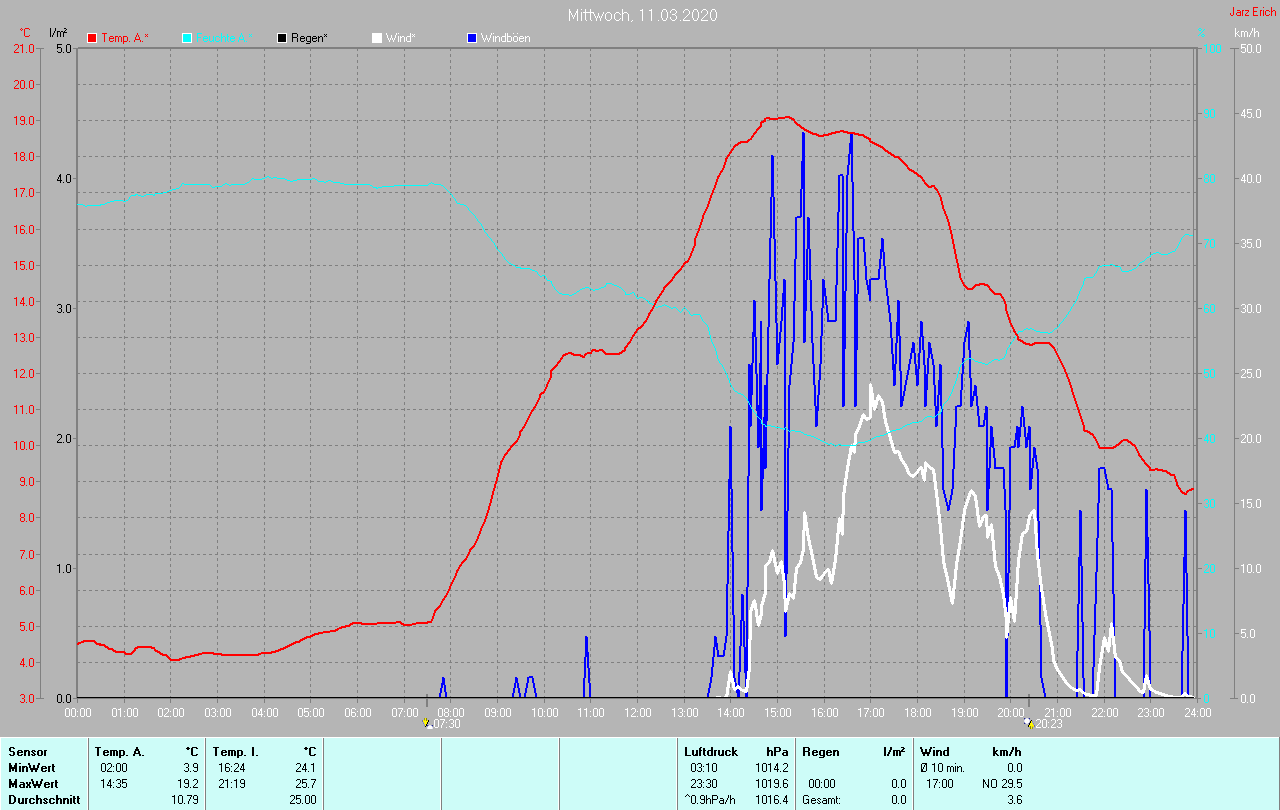Click the Temp. A. legend label
1280x810 pixels.
(126, 38)
